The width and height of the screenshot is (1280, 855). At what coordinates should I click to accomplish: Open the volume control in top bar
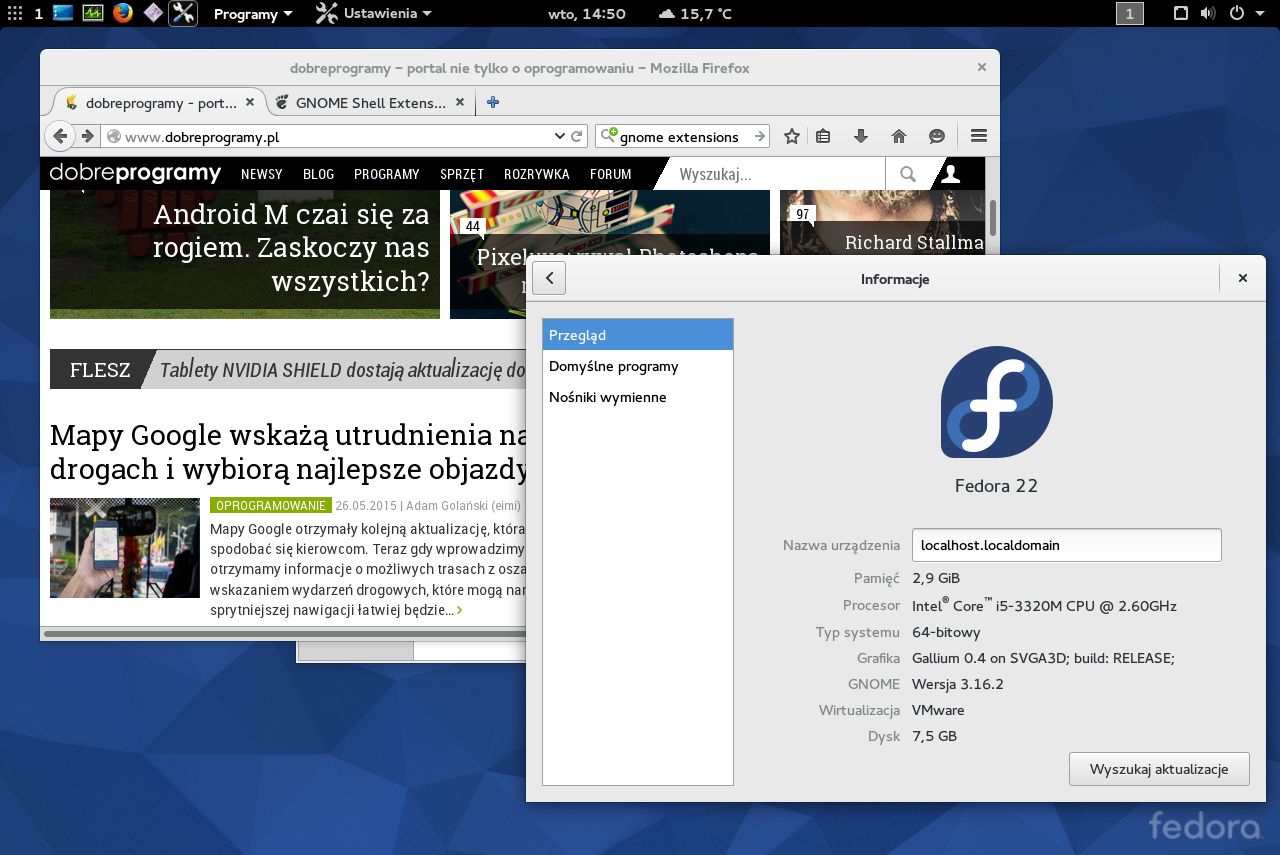pos(1208,13)
